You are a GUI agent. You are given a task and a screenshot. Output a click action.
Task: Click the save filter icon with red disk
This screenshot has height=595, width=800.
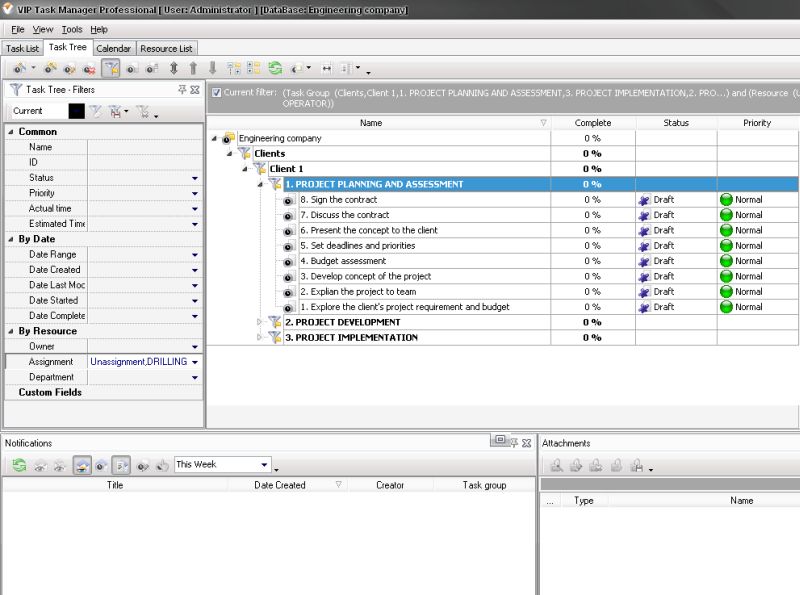117,111
